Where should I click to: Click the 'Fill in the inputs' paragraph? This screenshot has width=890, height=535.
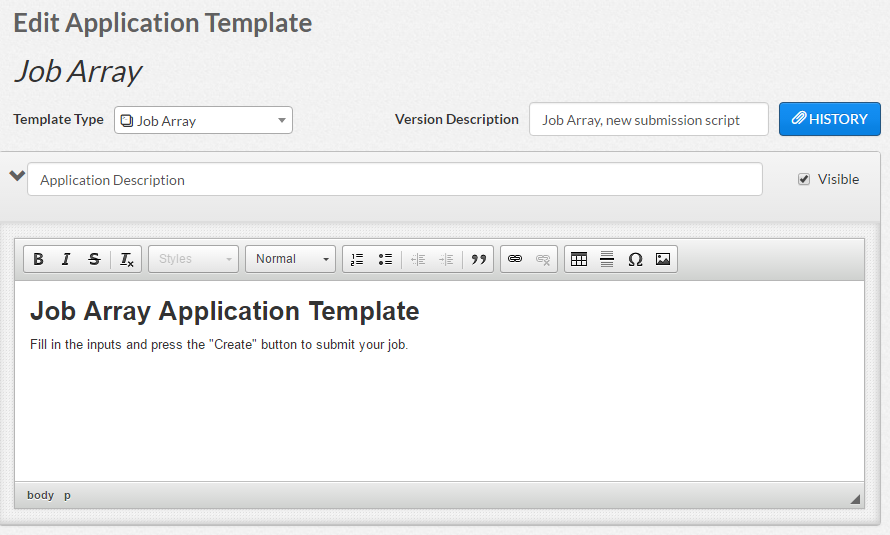[x=219, y=344]
